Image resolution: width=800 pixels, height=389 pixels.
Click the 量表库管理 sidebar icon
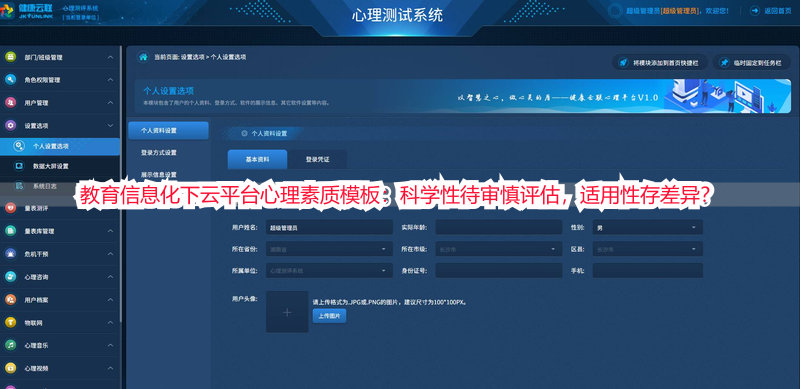10,231
